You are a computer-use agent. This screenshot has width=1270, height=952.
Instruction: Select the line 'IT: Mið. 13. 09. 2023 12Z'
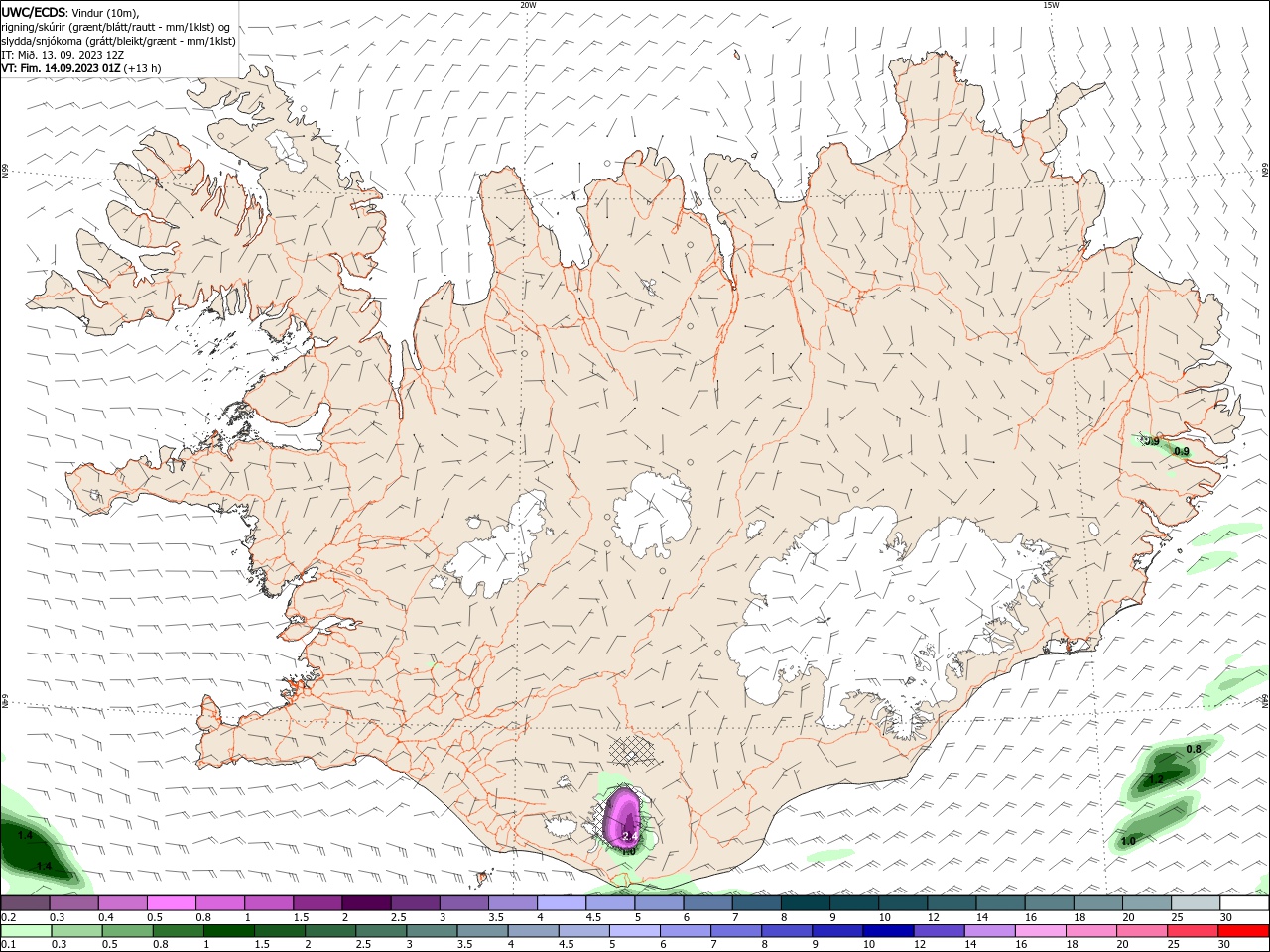[x=61, y=55]
